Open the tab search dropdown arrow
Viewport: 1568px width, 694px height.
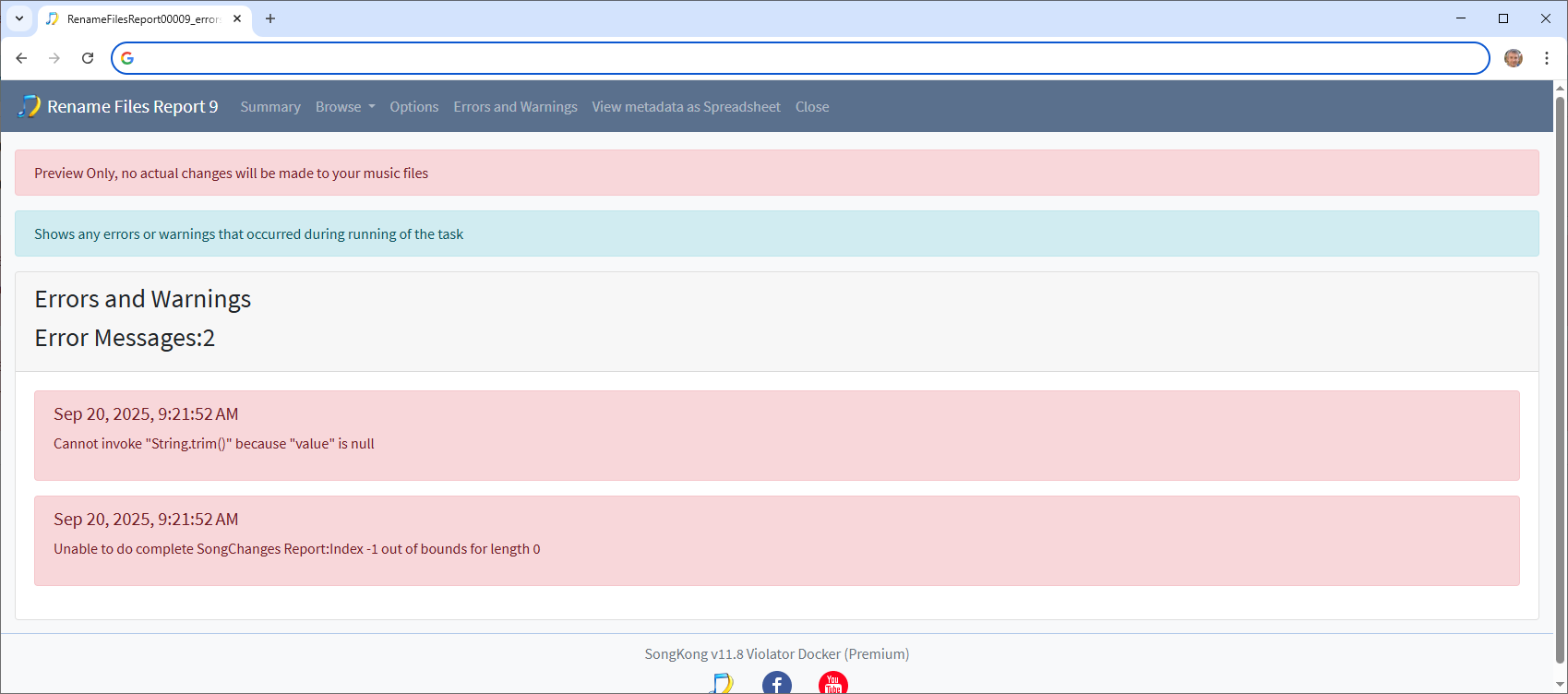[x=19, y=18]
